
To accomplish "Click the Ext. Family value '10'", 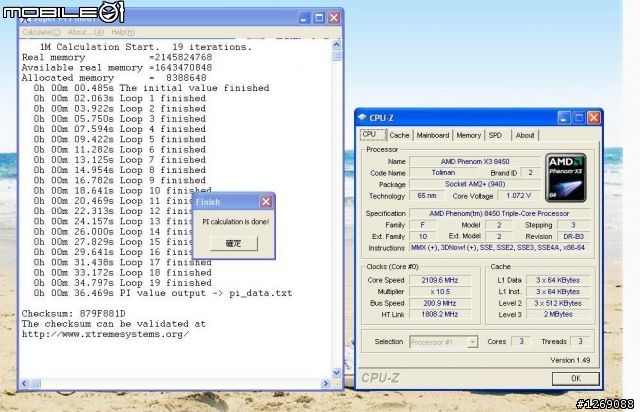I will coord(422,236).
